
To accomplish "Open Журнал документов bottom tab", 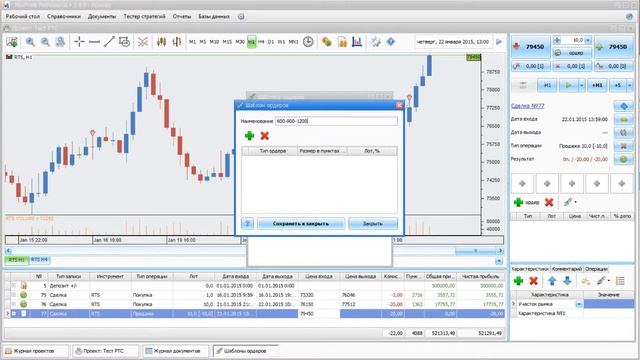I will 176,351.
